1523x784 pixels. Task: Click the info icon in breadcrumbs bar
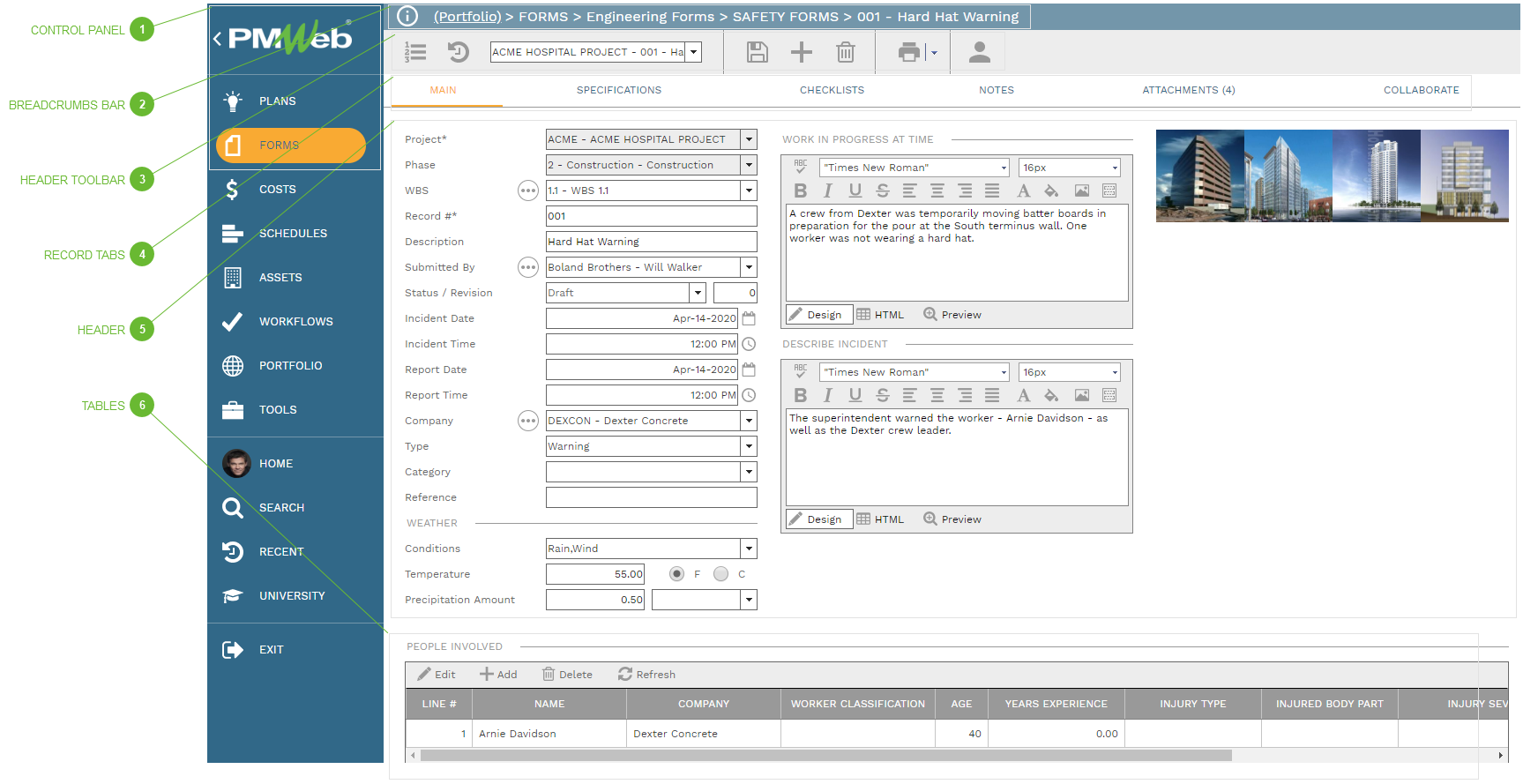click(x=407, y=16)
